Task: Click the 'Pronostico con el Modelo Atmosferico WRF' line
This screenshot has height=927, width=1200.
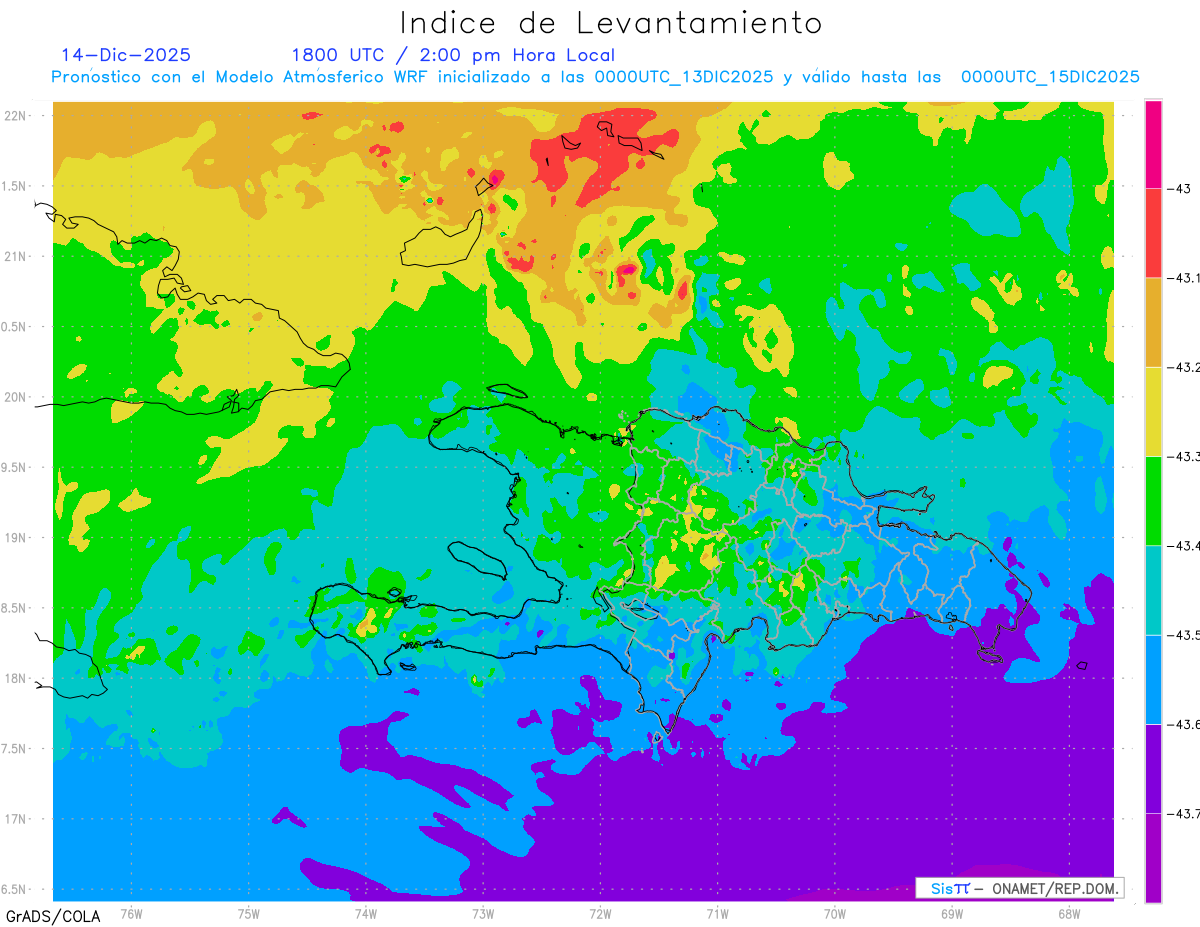Action: pyautogui.click(x=595, y=77)
